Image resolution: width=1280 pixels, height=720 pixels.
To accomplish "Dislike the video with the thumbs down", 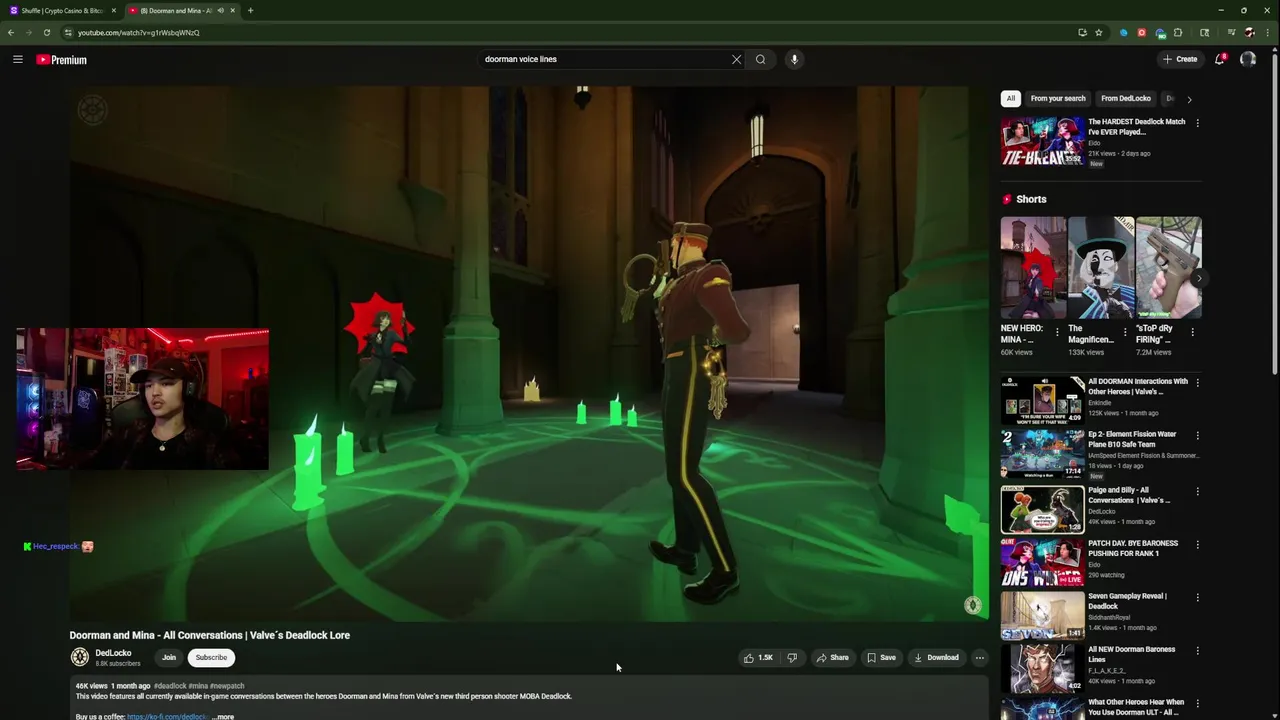I will tap(792, 658).
